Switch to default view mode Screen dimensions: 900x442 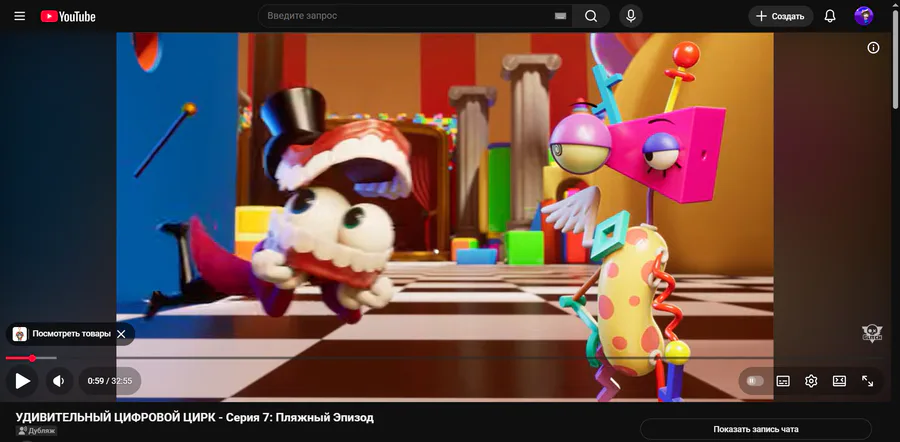[839, 381]
